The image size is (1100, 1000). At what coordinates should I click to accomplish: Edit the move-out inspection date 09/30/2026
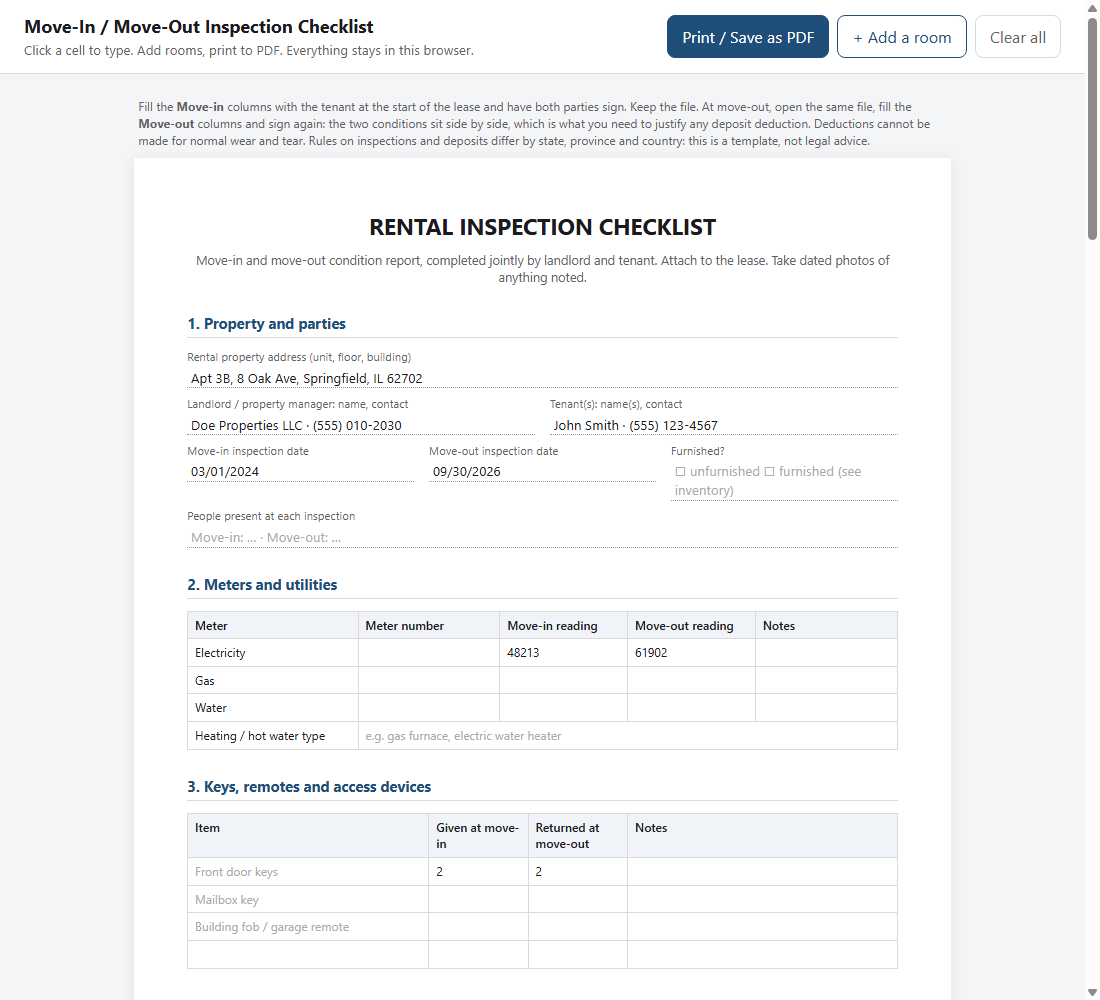tap(542, 472)
